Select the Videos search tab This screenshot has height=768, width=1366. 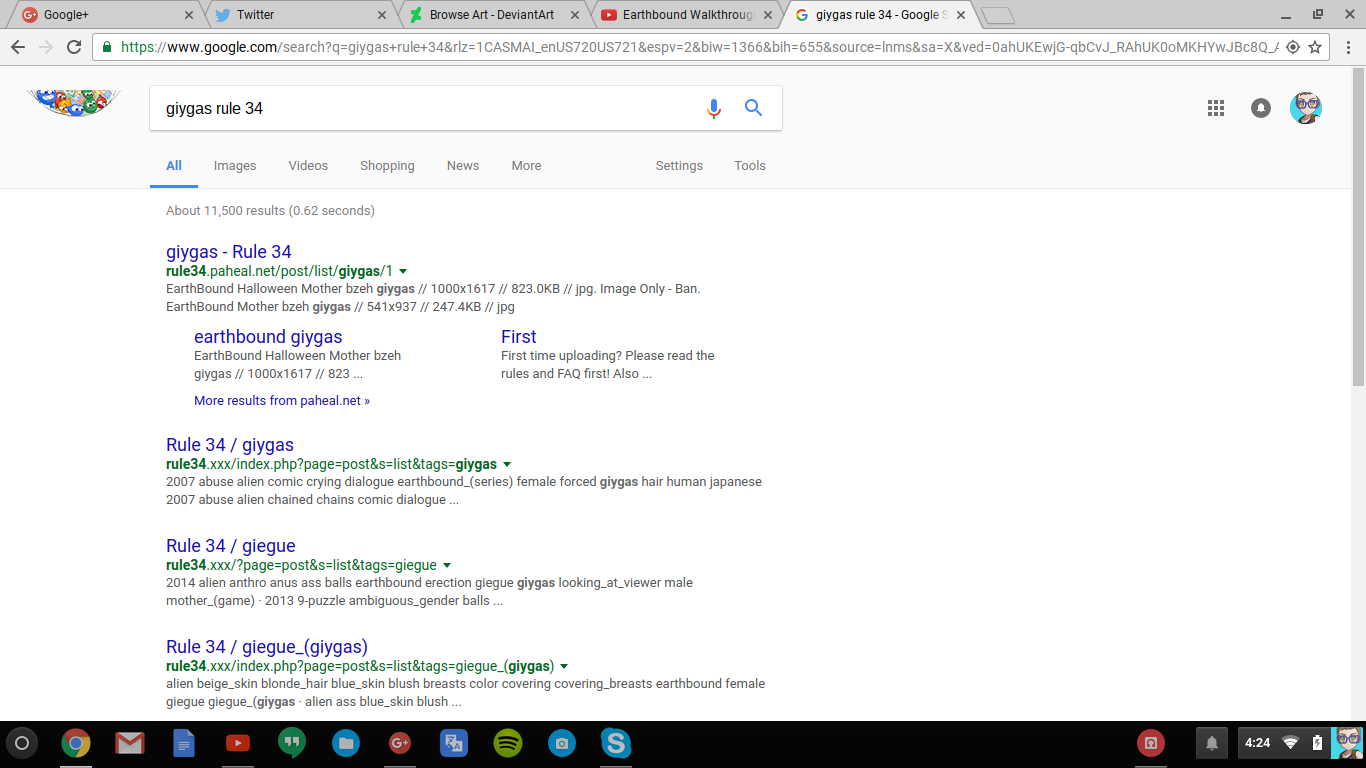point(308,166)
